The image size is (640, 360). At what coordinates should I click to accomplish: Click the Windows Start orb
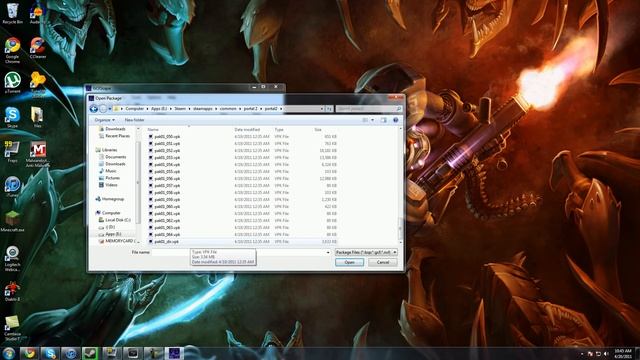pos(8,353)
